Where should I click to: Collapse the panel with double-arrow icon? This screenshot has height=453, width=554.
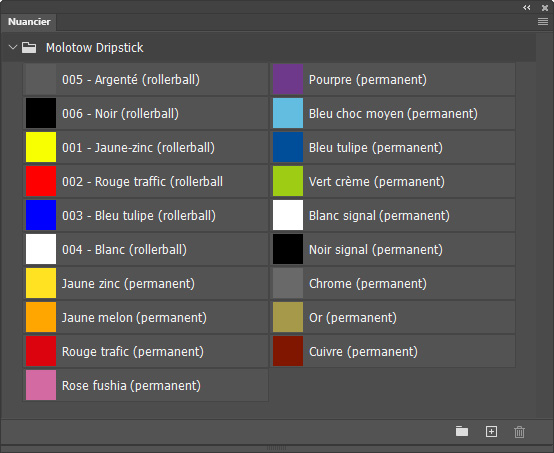[526, 7]
